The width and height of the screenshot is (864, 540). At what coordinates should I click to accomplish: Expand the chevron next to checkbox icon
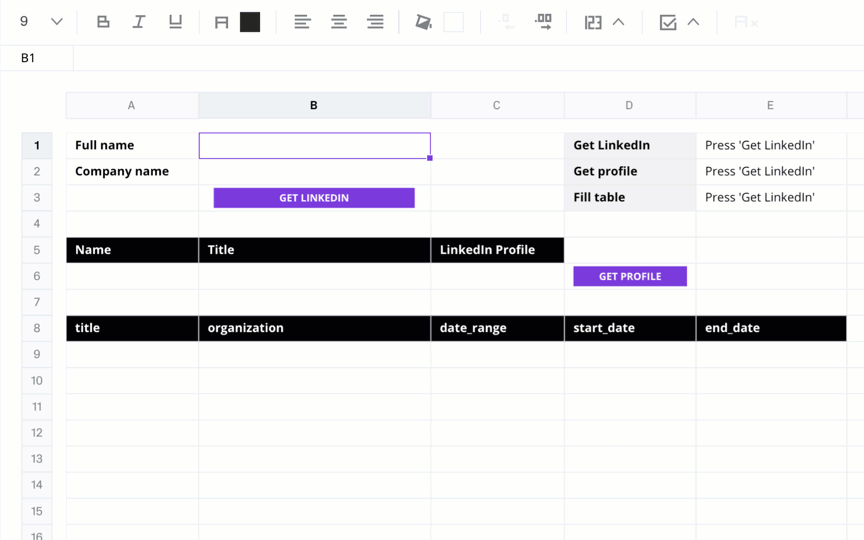694,22
